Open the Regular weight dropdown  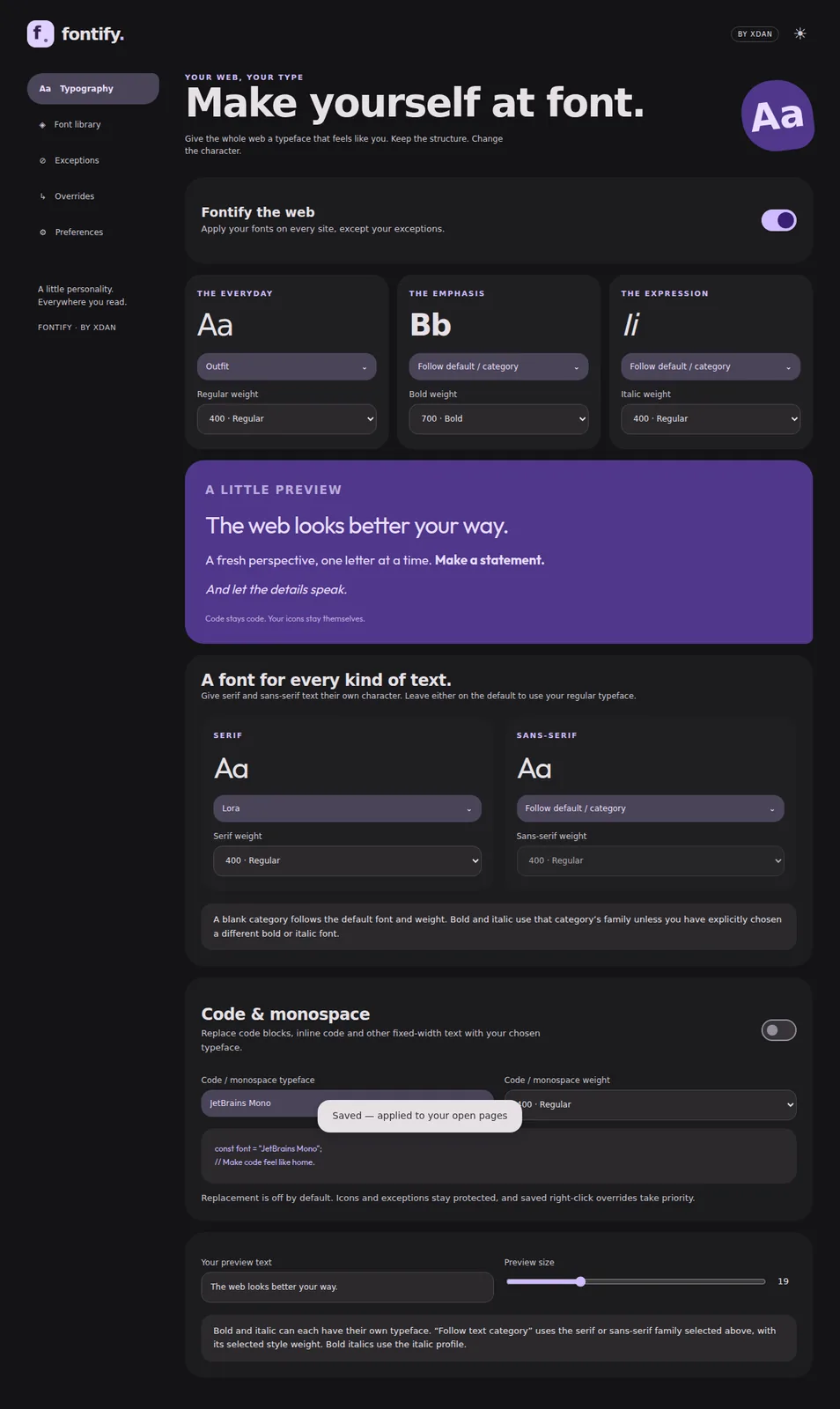tap(286, 419)
